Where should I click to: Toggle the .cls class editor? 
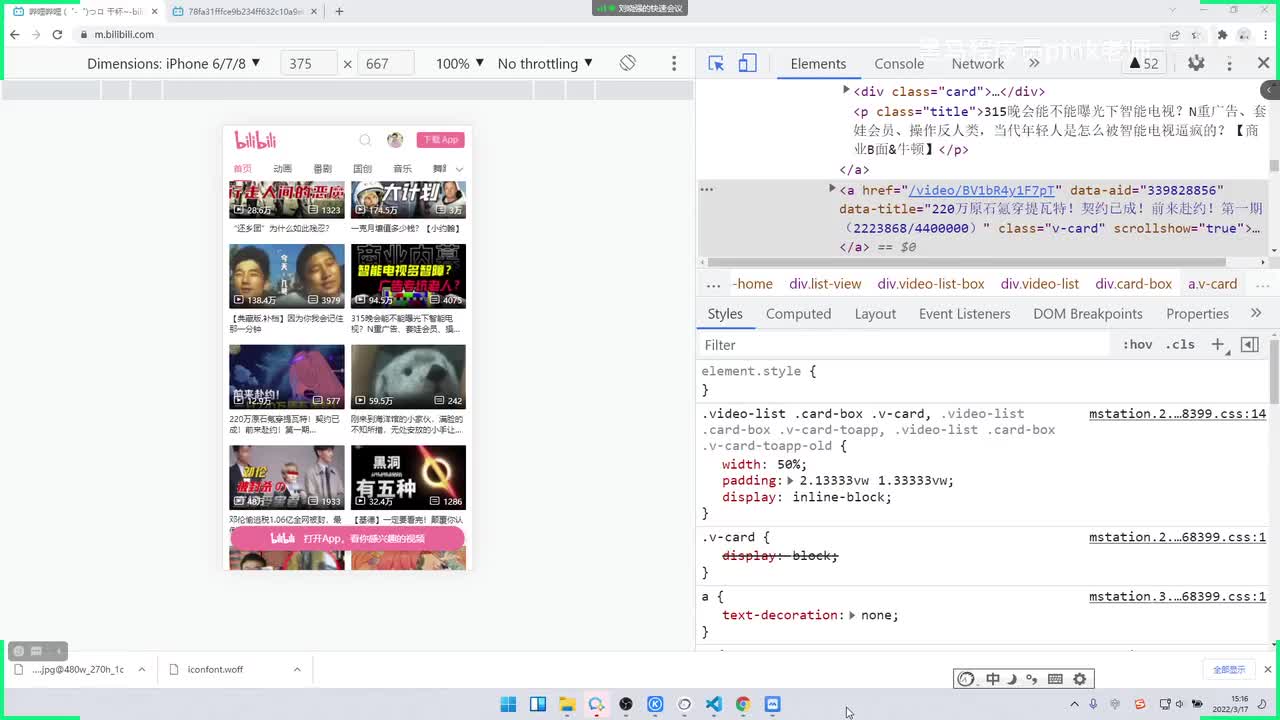1180,344
